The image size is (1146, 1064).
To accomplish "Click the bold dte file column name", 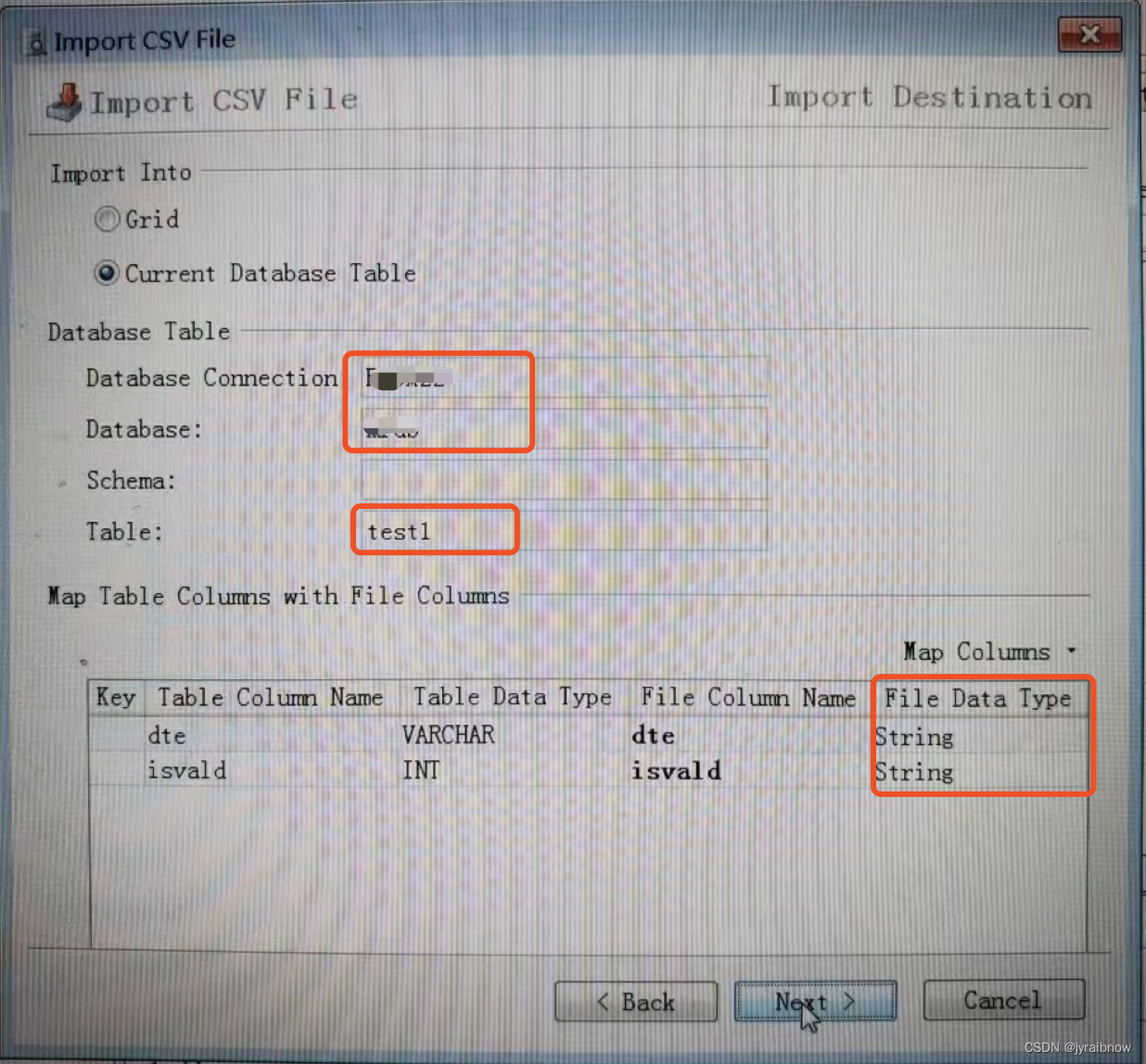I will 654,736.
